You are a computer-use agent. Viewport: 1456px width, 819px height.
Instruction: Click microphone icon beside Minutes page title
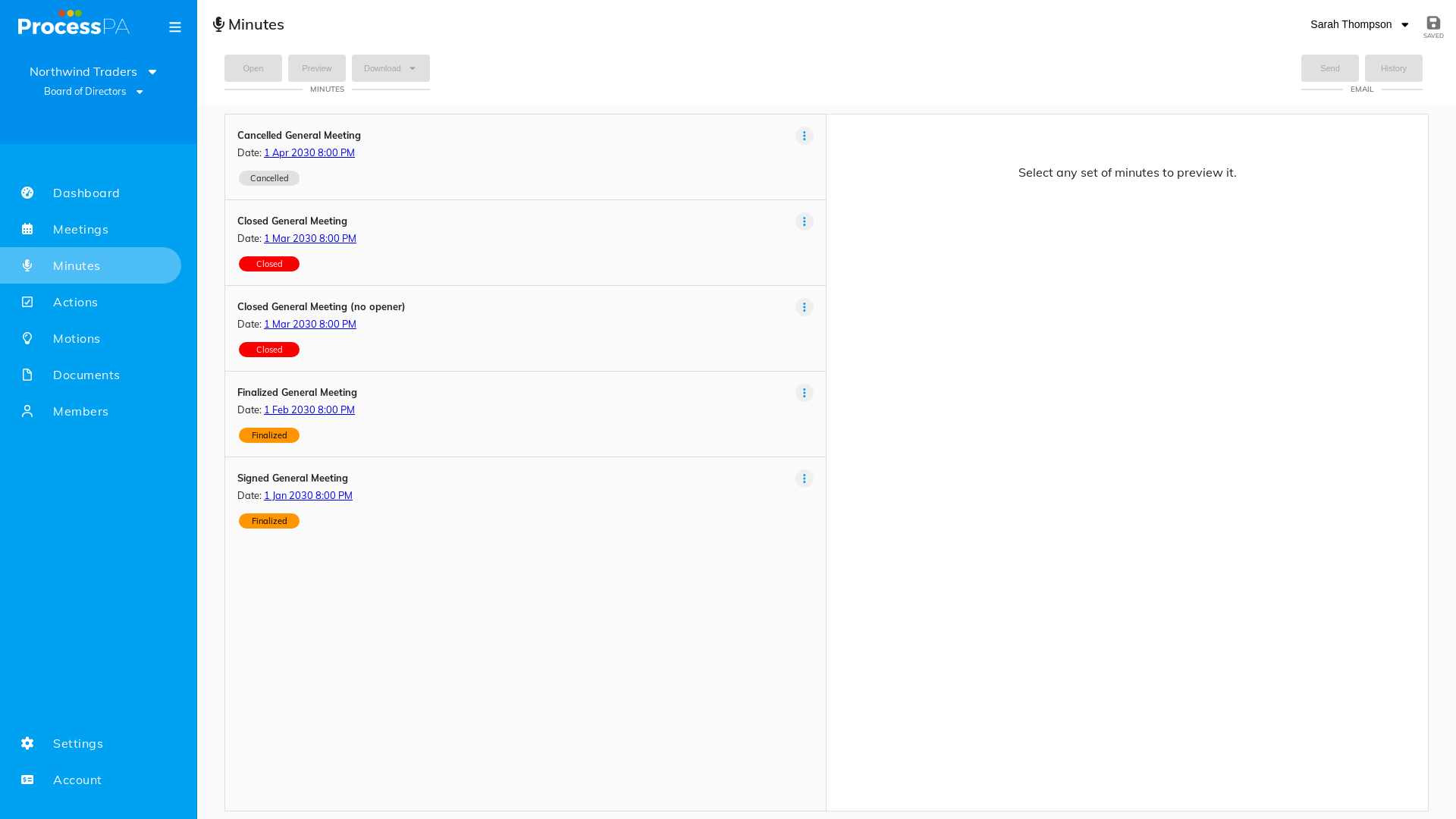coord(218,24)
